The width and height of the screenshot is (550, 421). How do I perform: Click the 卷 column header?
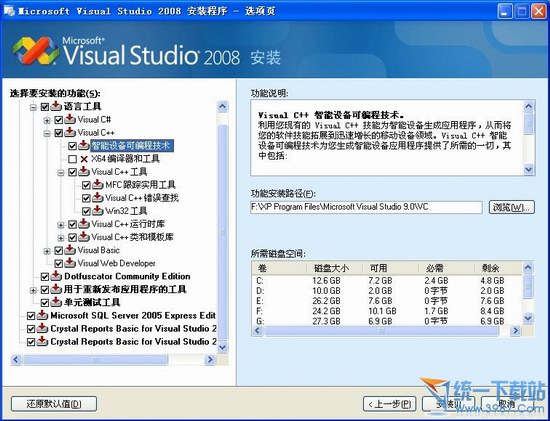(279, 268)
